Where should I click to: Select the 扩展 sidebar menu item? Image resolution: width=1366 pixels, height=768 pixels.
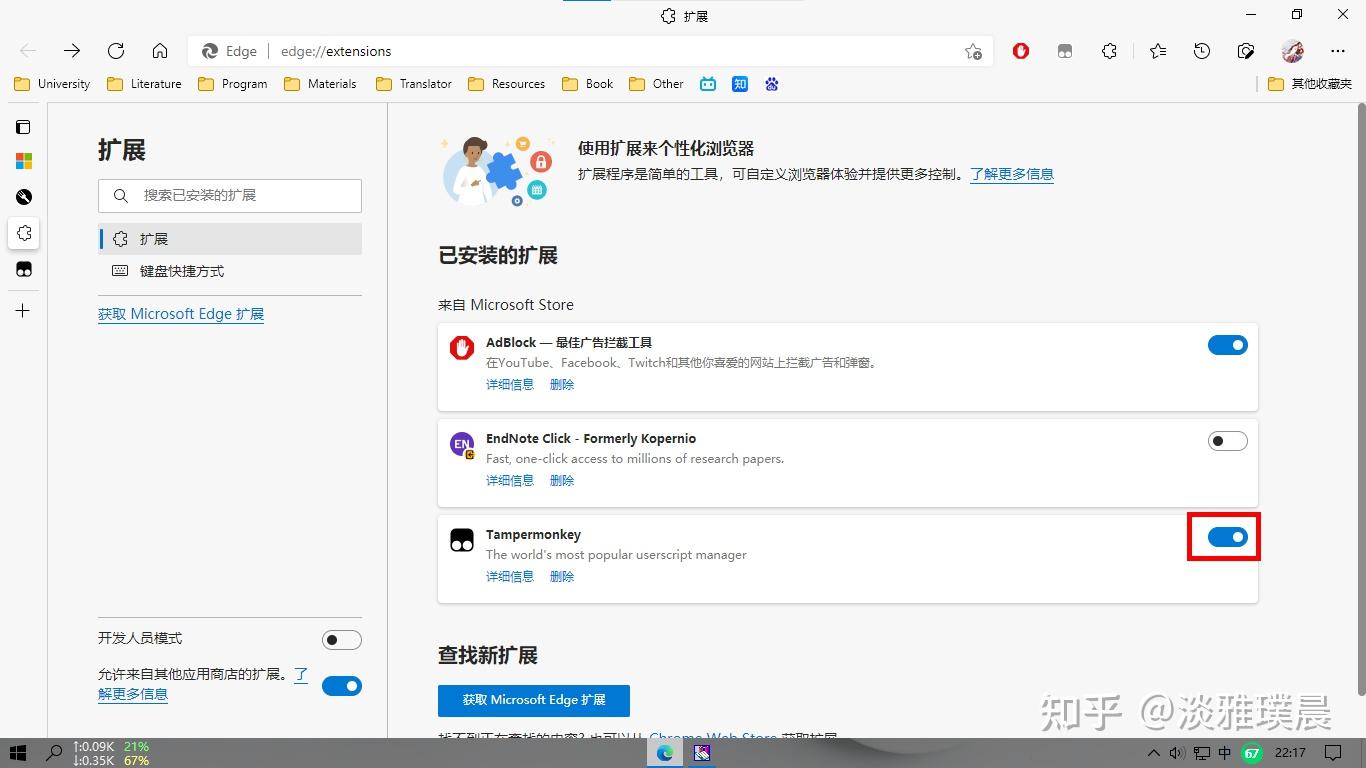[x=153, y=239]
